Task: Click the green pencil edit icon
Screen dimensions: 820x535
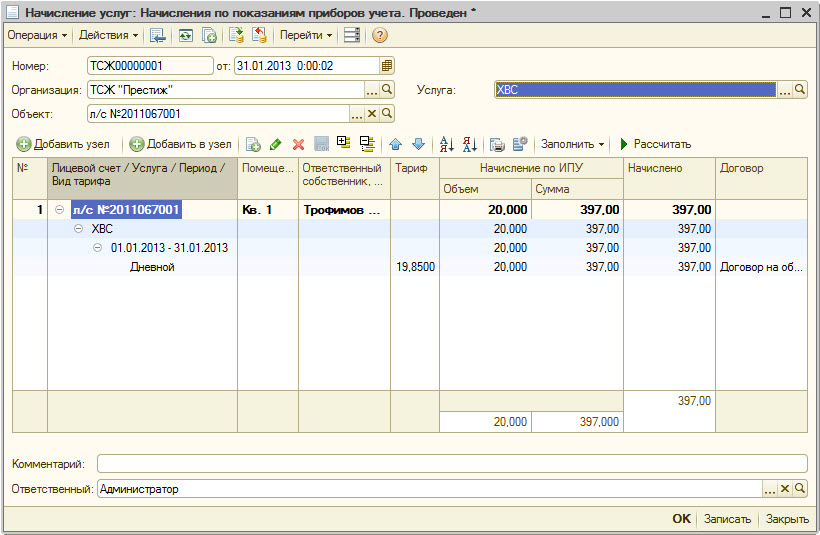Action: point(276,144)
